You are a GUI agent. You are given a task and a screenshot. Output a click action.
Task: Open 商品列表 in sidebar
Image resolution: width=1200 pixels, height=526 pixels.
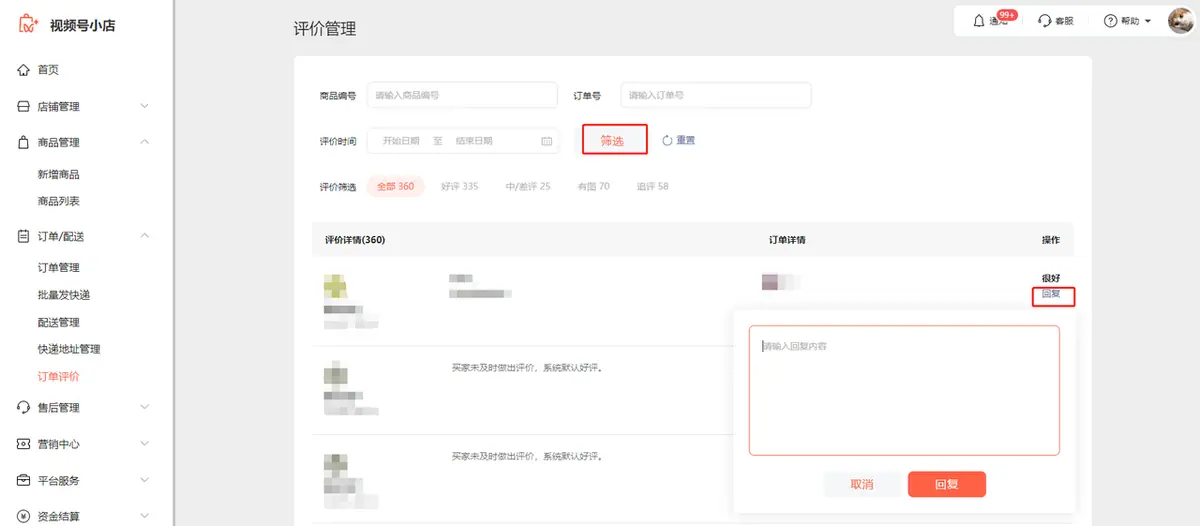[58, 201]
